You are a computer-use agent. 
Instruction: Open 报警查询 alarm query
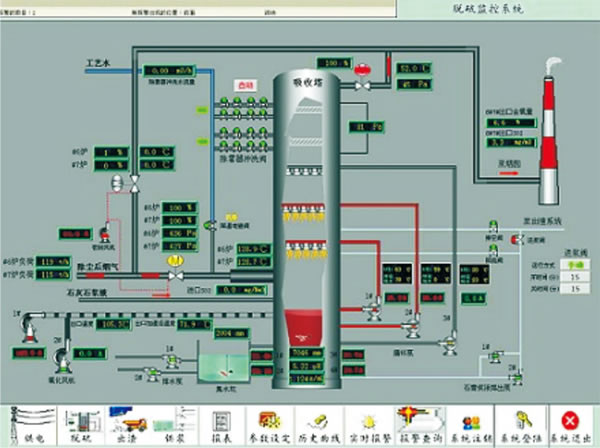pyautogui.click(x=420, y=425)
